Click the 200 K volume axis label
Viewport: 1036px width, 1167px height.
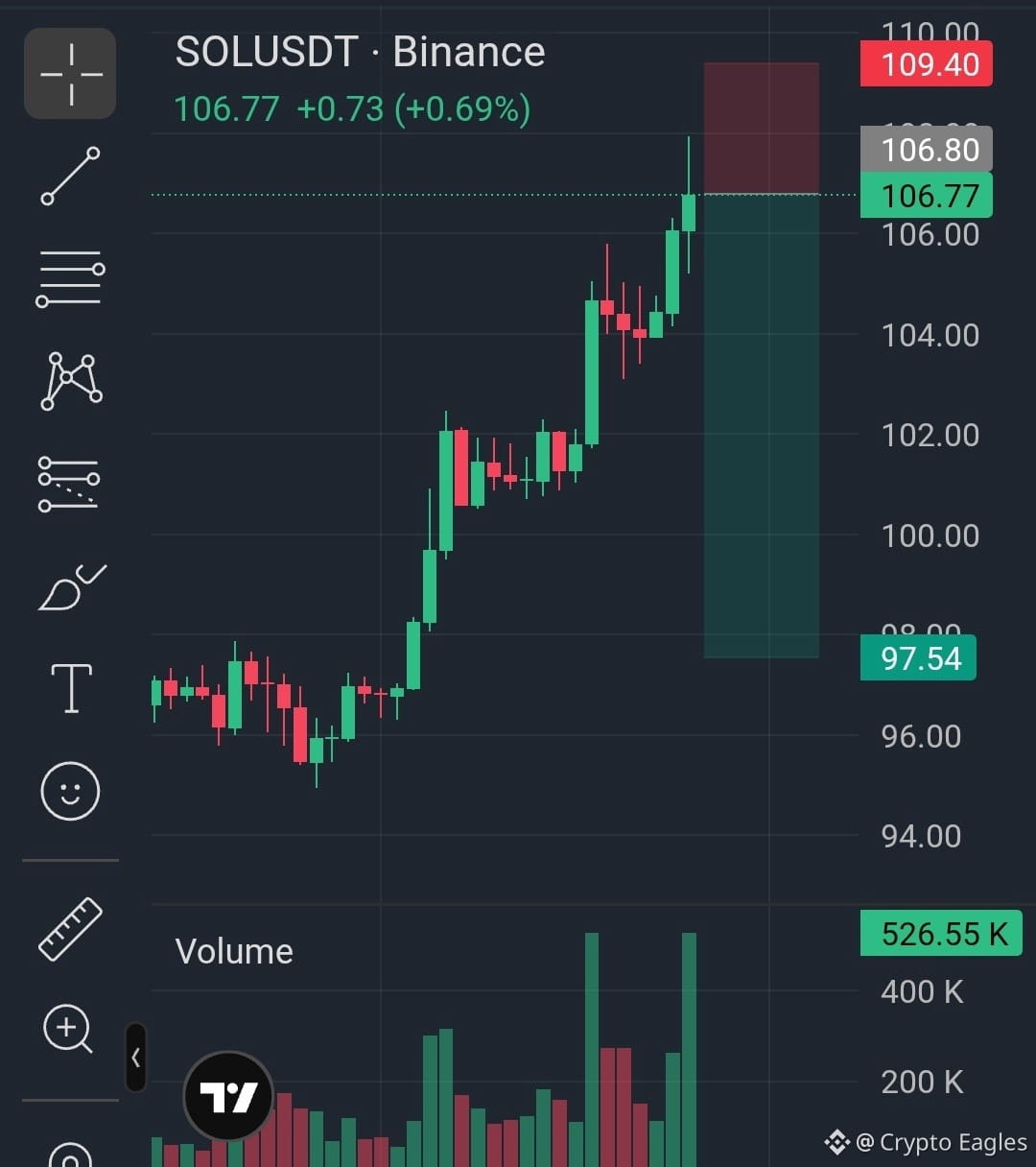[x=922, y=1082]
